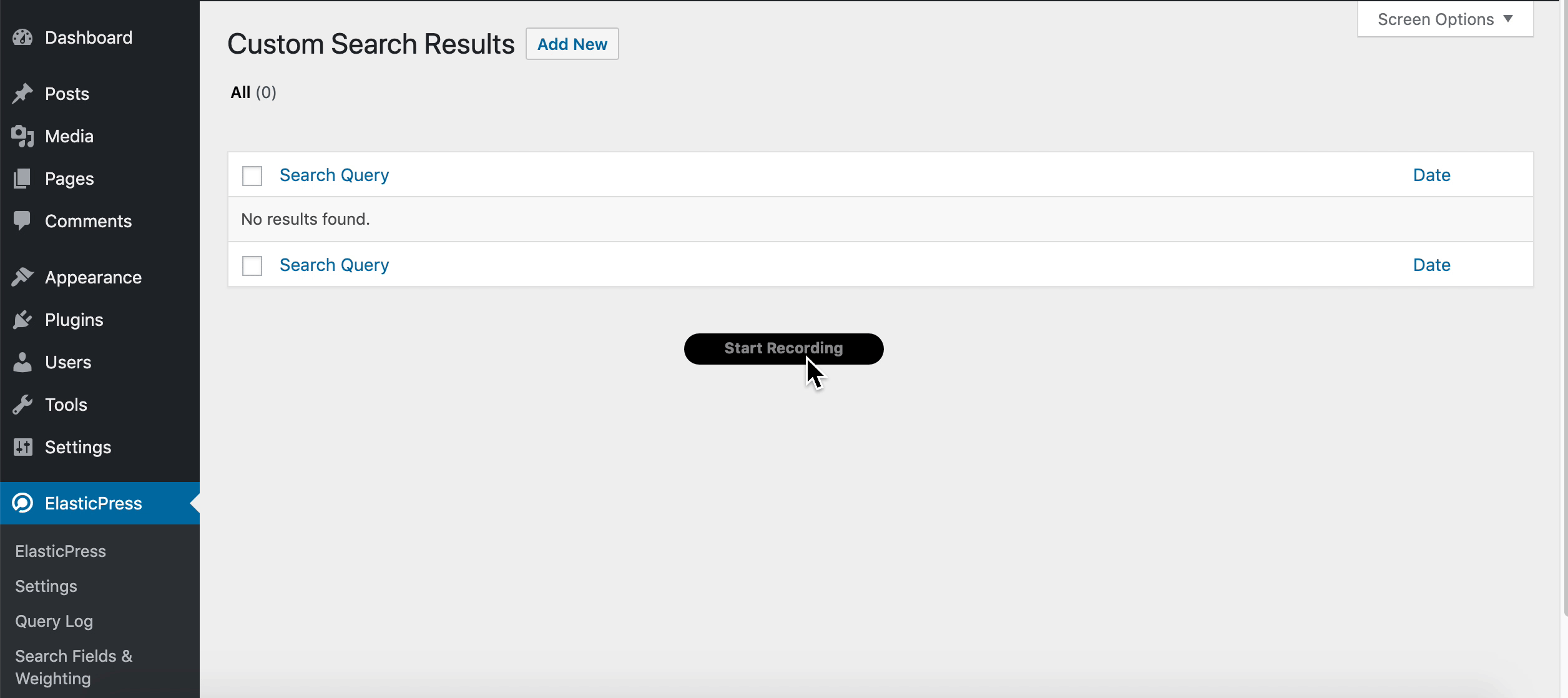Toggle the bottom Search Query checkbox
Viewport: 1568px width, 698px height.
point(252,265)
